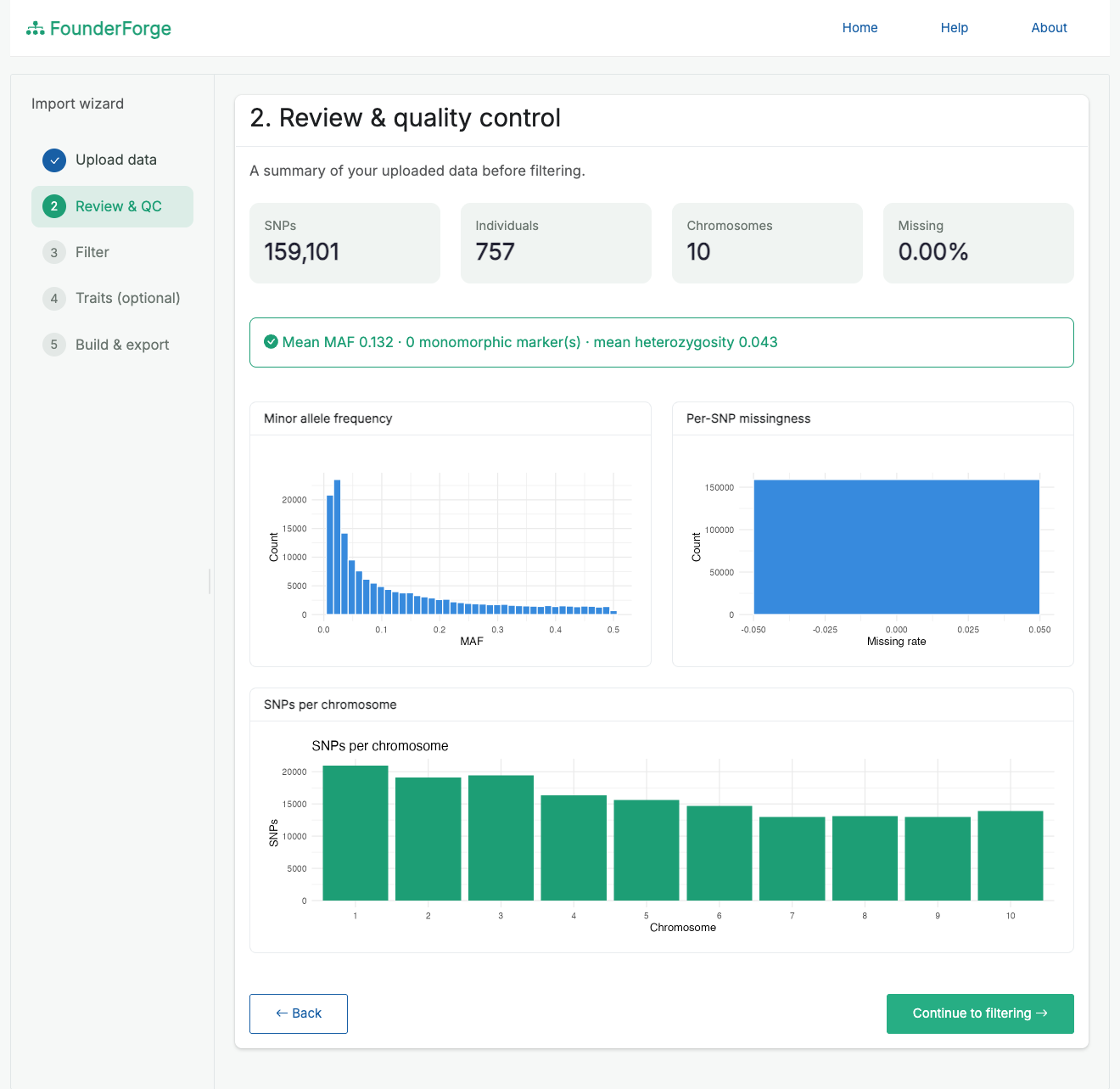Viewport: 1120px width, 1089px height.
Task: Select the Review & QC step
Action: tap(112, 206)
